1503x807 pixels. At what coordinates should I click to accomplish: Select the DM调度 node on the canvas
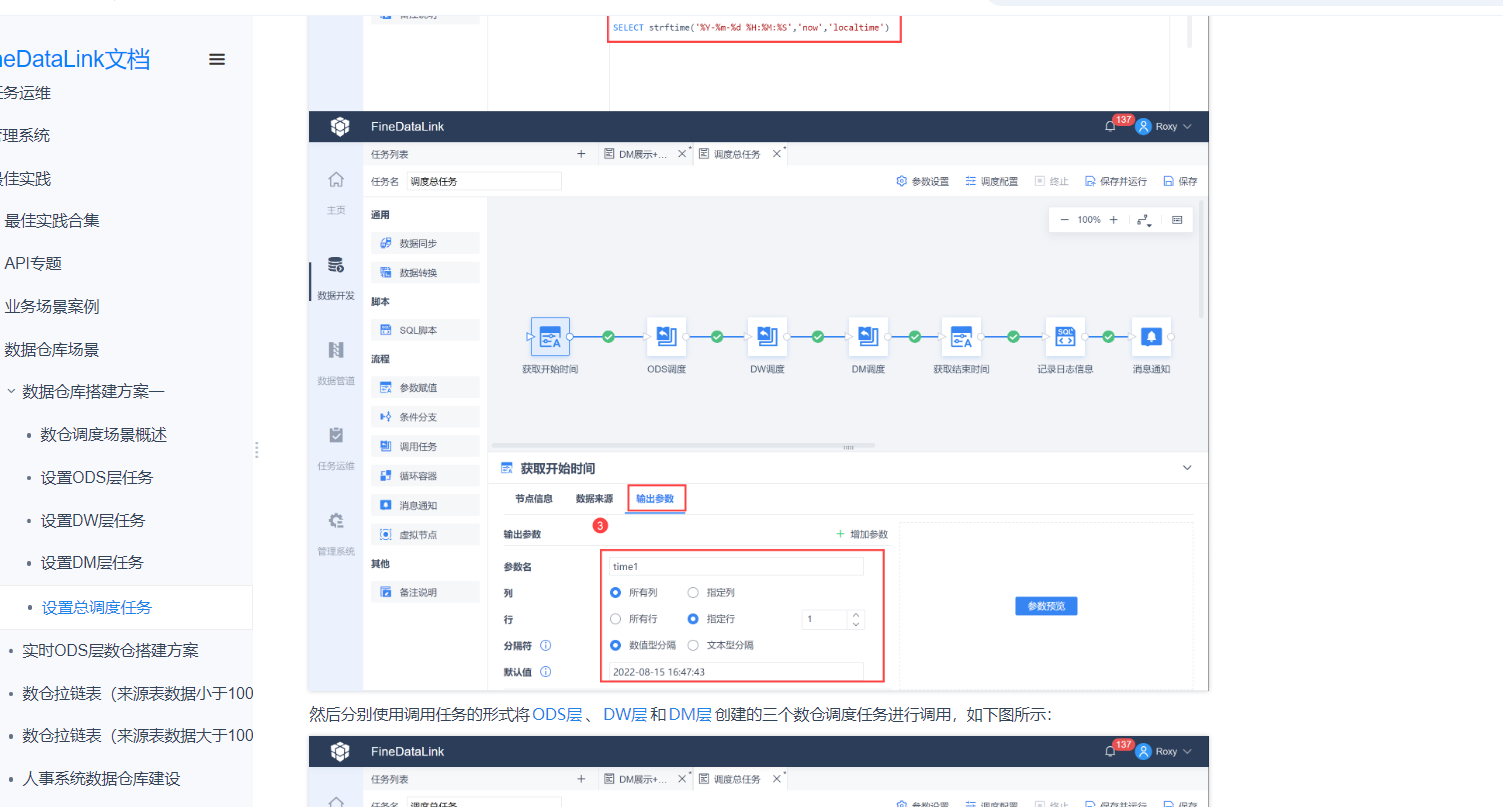[x=868, y=337]
